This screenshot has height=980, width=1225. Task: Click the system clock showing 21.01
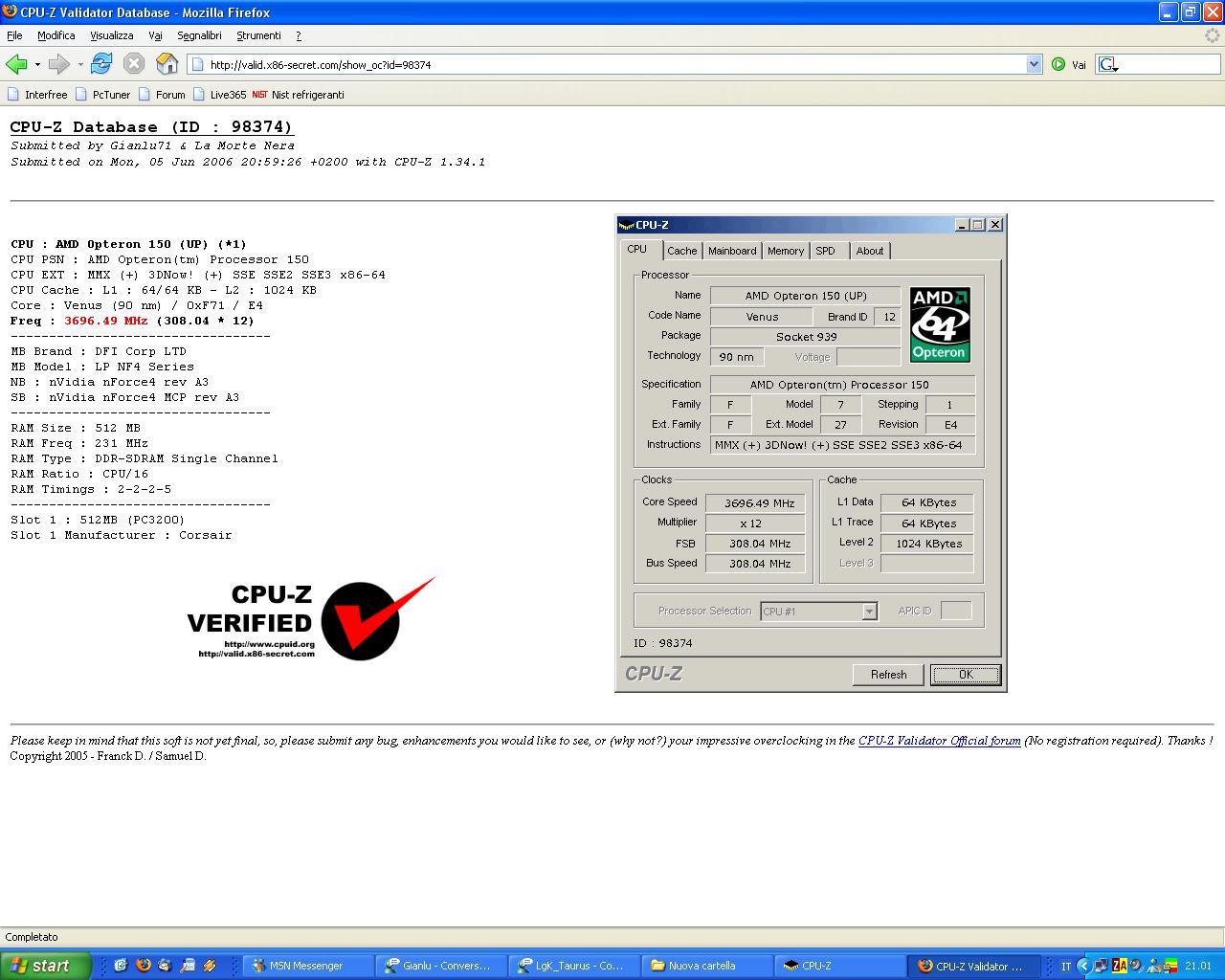coord(1198,966)
